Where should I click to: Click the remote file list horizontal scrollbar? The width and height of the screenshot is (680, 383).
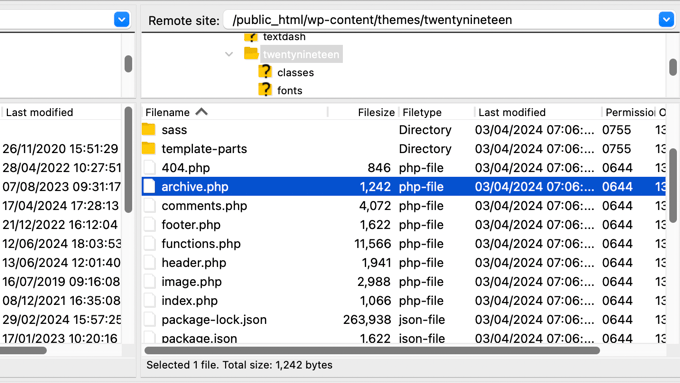(x=372, y=350)
